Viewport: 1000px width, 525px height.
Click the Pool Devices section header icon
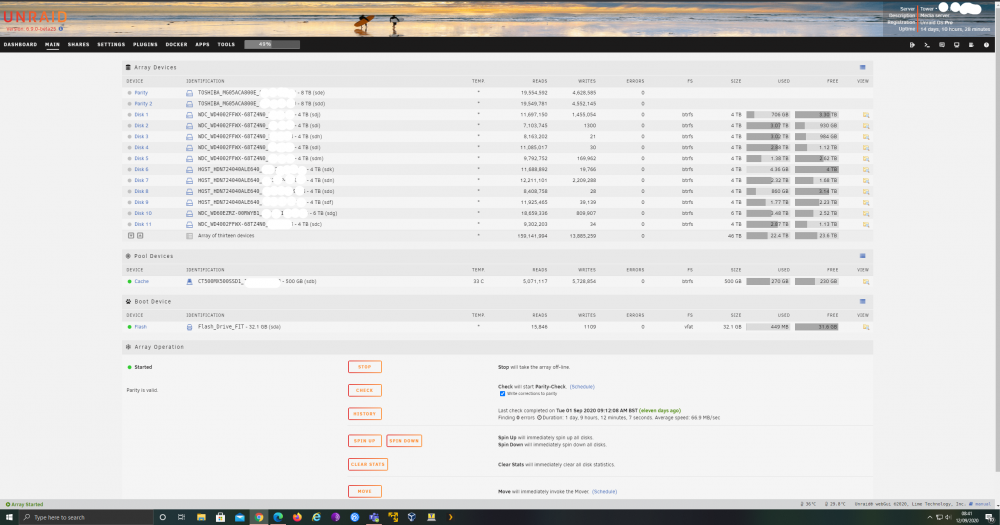[128, 256]
